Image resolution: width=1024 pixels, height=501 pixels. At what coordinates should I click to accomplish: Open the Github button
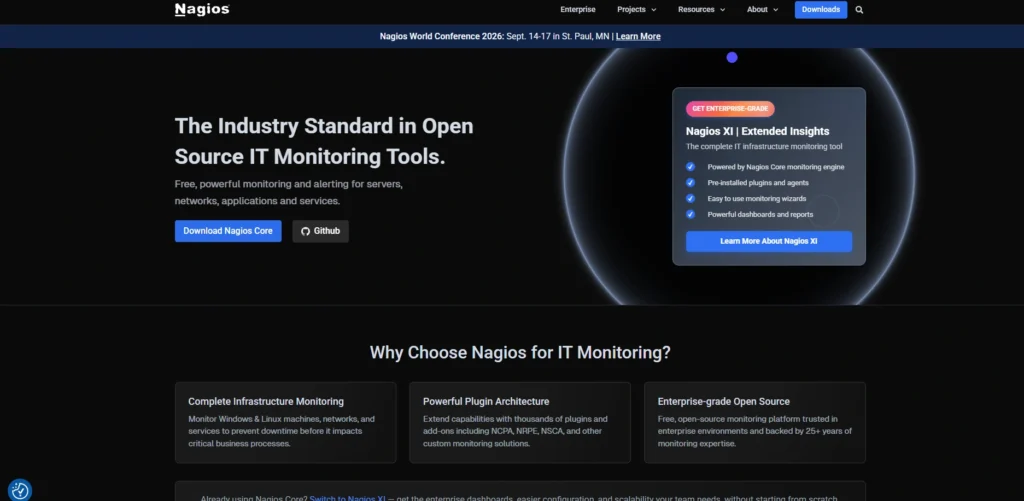point(321,231)
